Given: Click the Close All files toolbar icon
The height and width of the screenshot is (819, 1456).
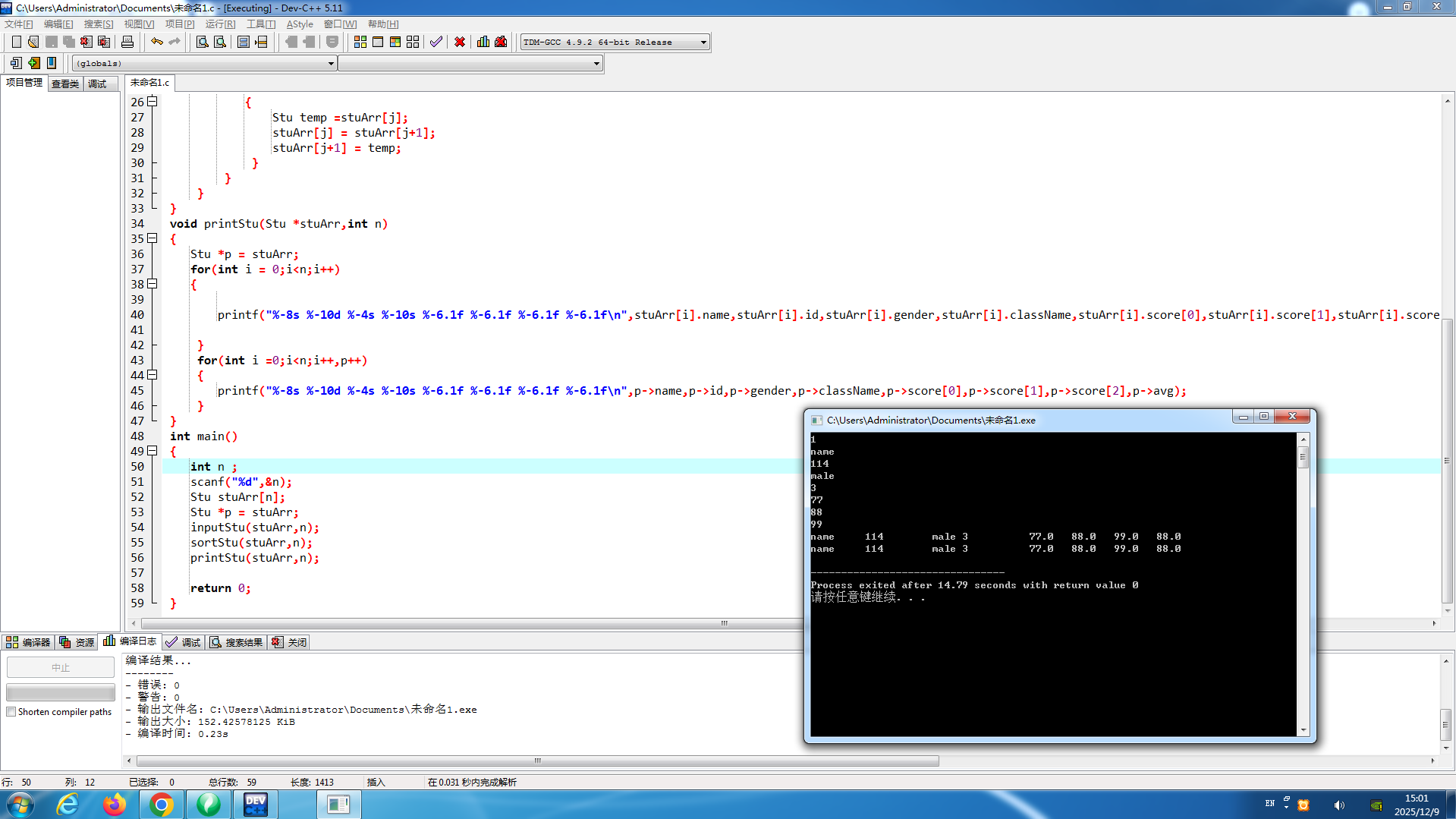Looking at the screenshot, I should 104,42.
